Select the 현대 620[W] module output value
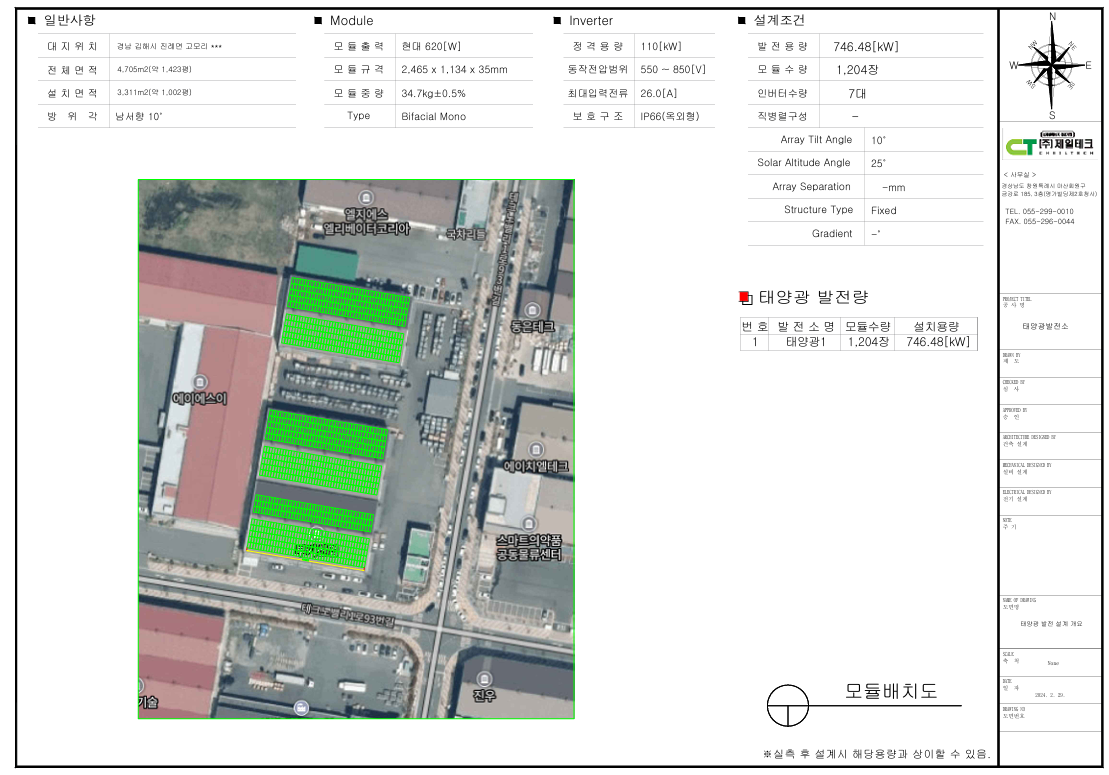 tap(431, 47)
